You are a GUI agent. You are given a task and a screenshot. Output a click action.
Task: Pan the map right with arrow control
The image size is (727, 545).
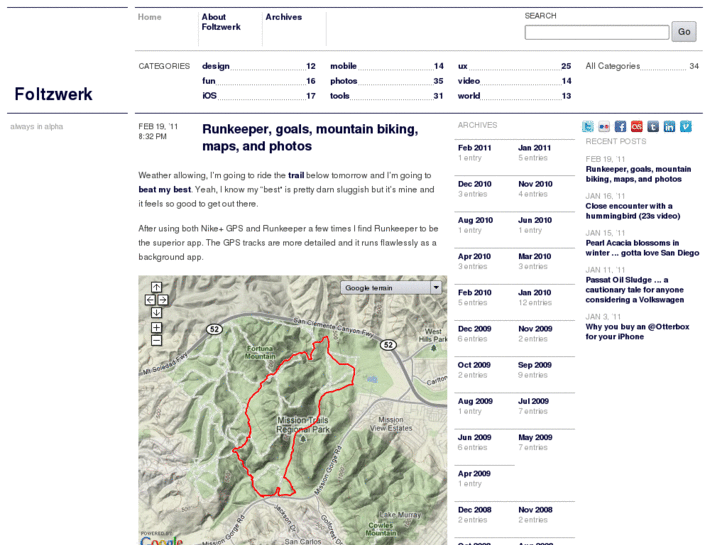[x=163, y=300]
